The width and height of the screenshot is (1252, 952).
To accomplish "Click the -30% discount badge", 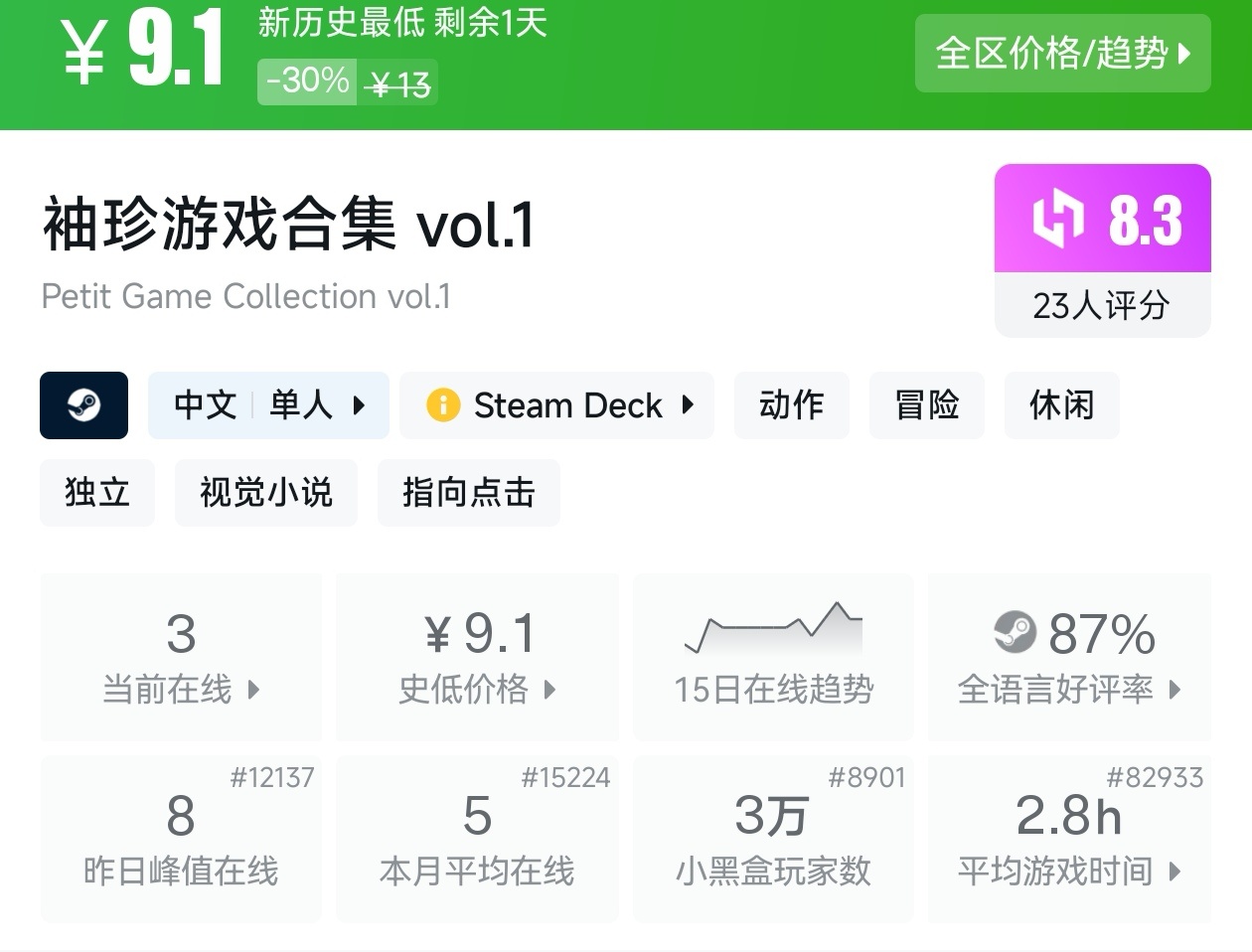I will [306, 81].
